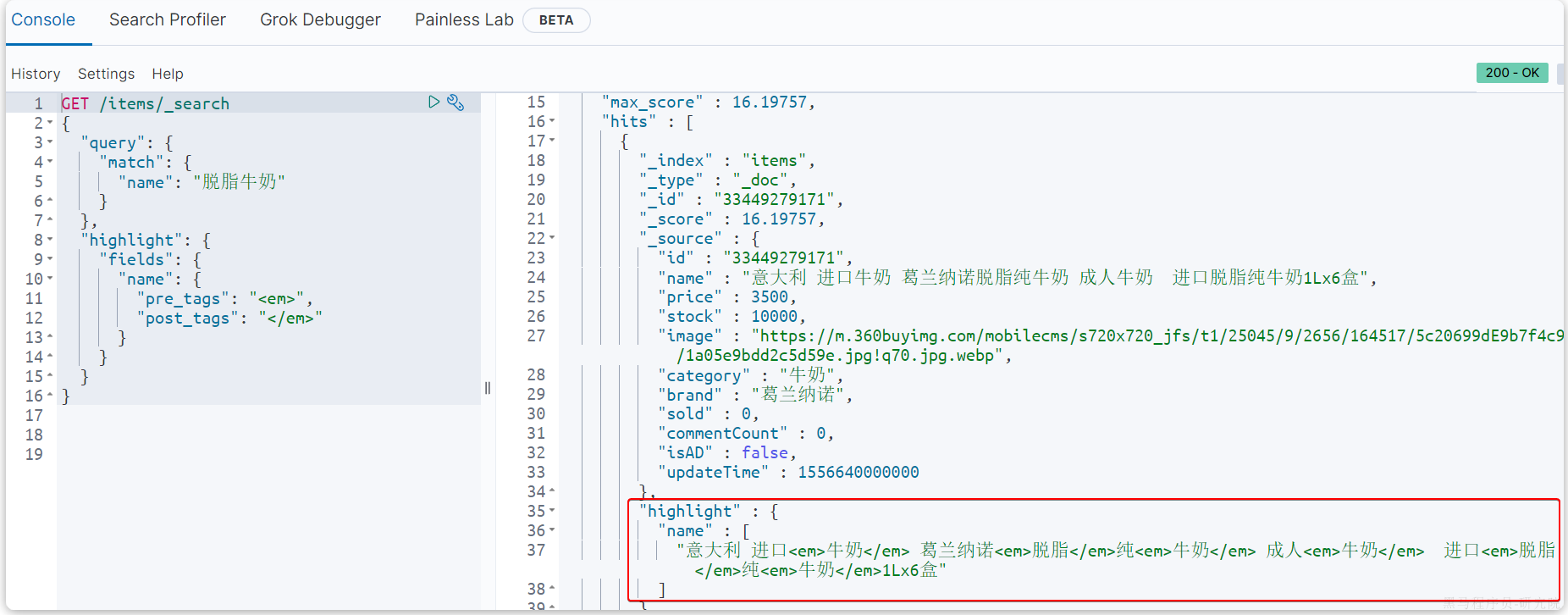This screenshot has width=1568, height=615.
Task: Fold the request "highlight" block at line 8
Action: [50, 240]
